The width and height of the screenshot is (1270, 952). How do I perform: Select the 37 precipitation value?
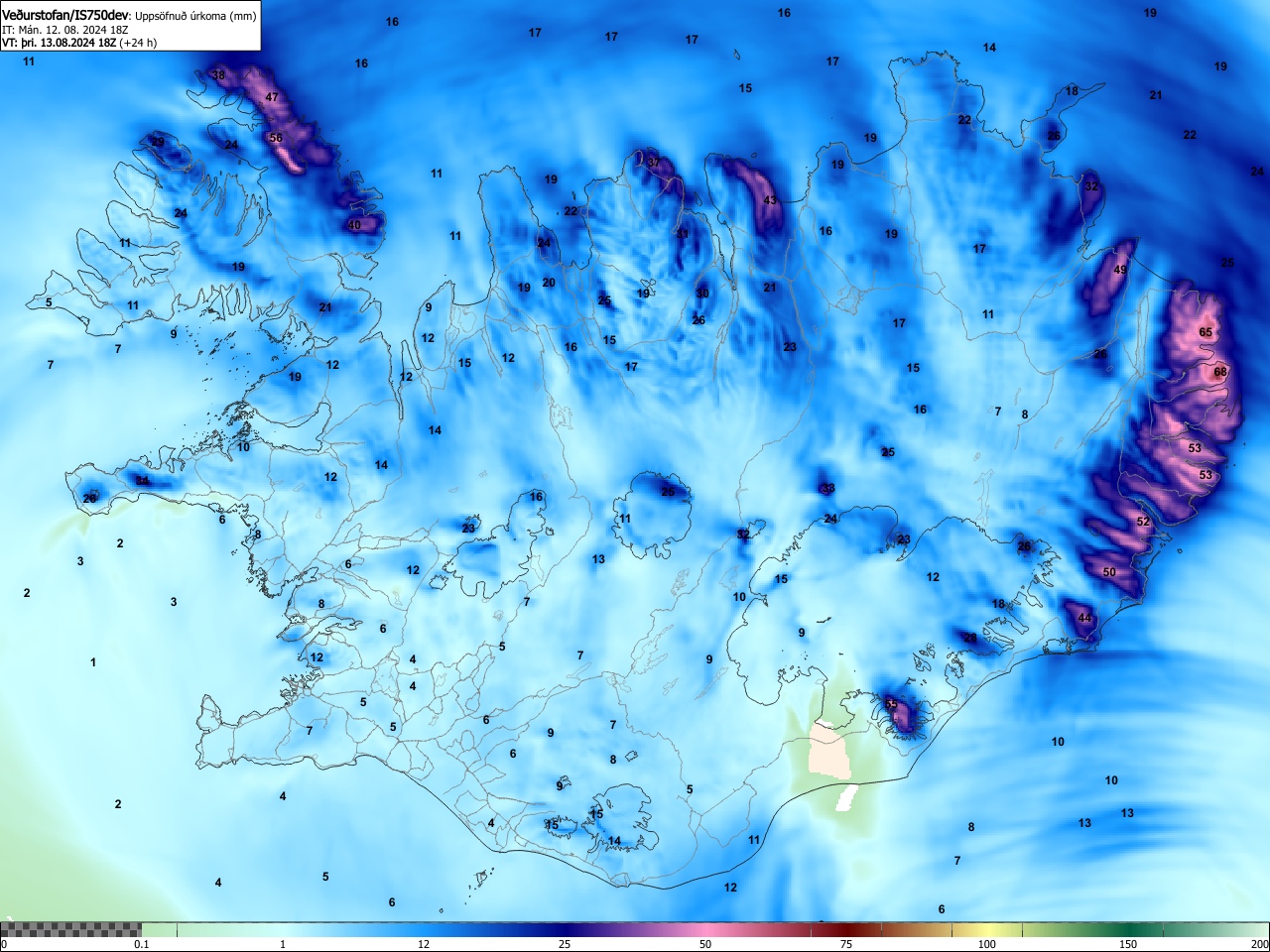(x=653, y=163)
